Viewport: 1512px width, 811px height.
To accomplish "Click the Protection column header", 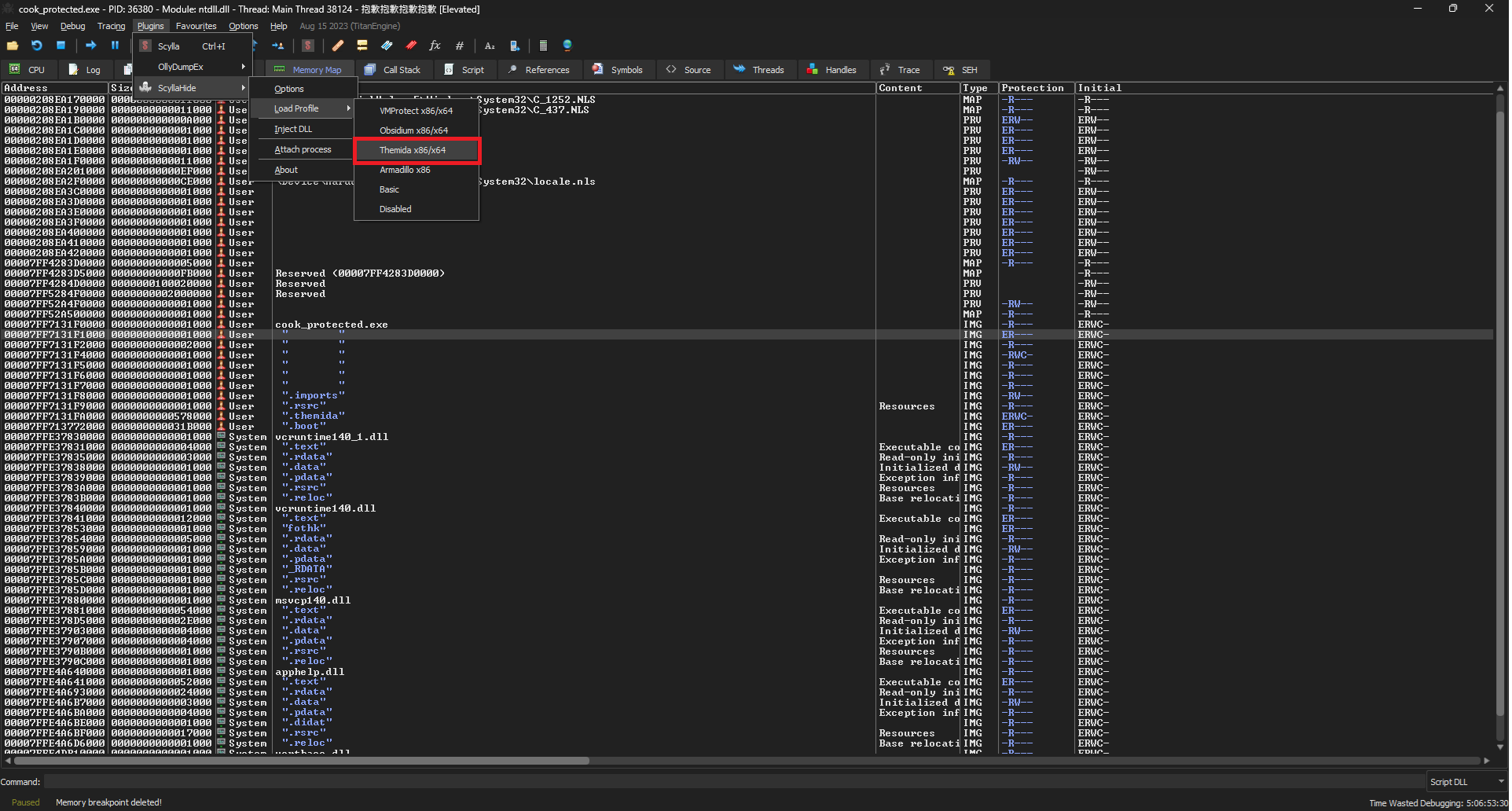I will (x=1036, y=88).
